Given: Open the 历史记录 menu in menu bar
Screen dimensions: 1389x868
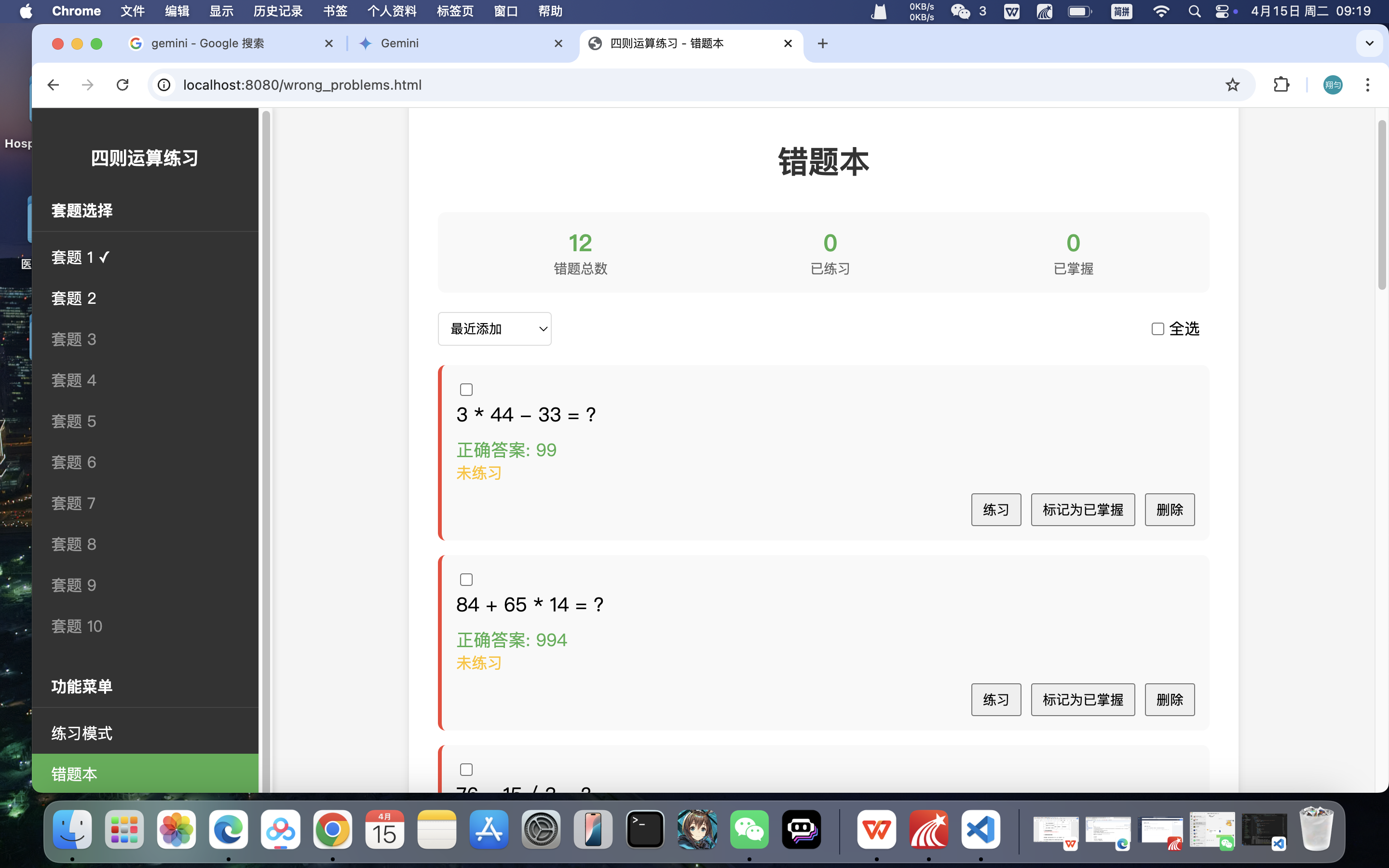Looking at the screenshot, I should click(x=278, y=12).
